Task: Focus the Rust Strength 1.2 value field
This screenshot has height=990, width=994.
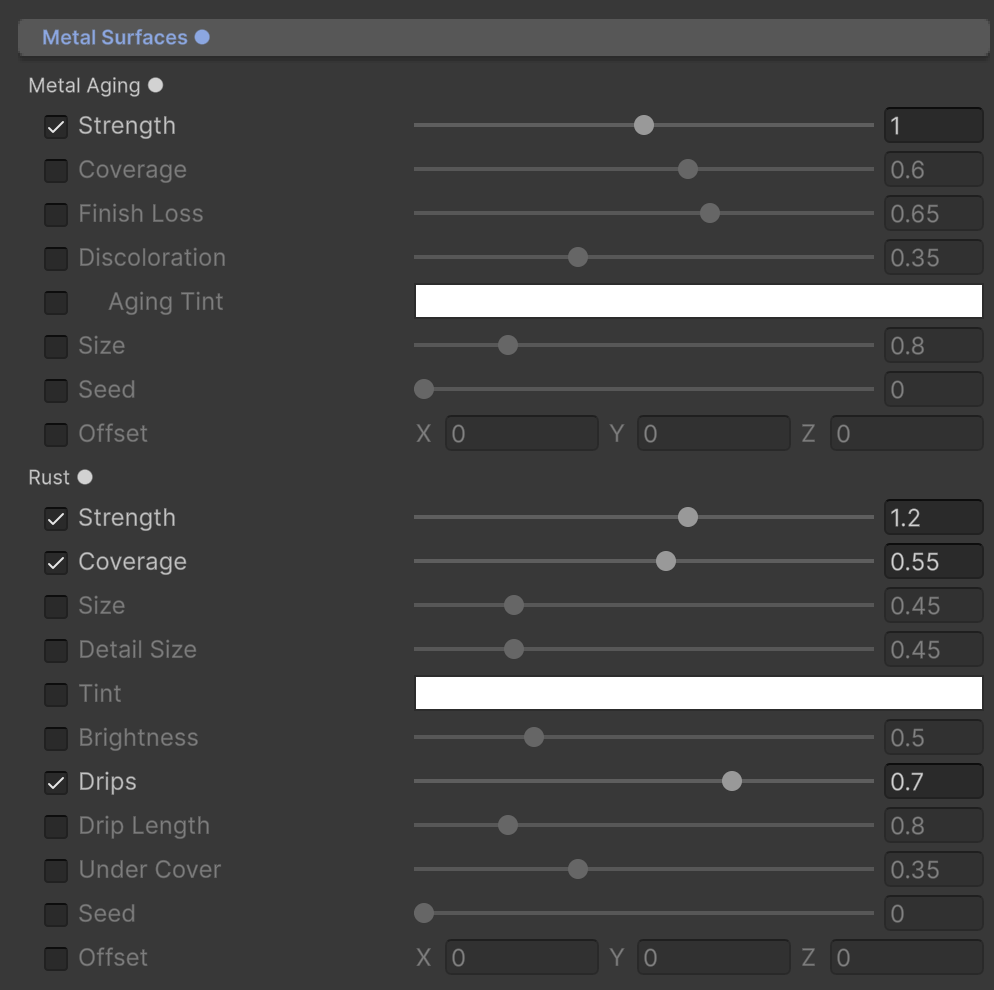Action: point(933,517)
